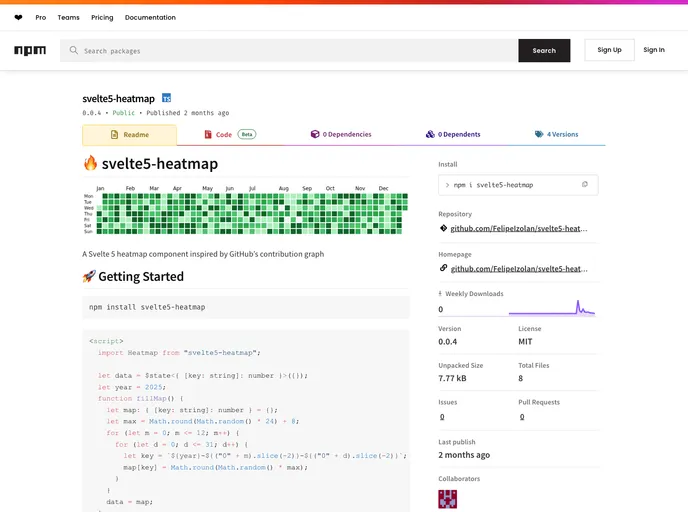Click the Issues count link

[442, 417]
